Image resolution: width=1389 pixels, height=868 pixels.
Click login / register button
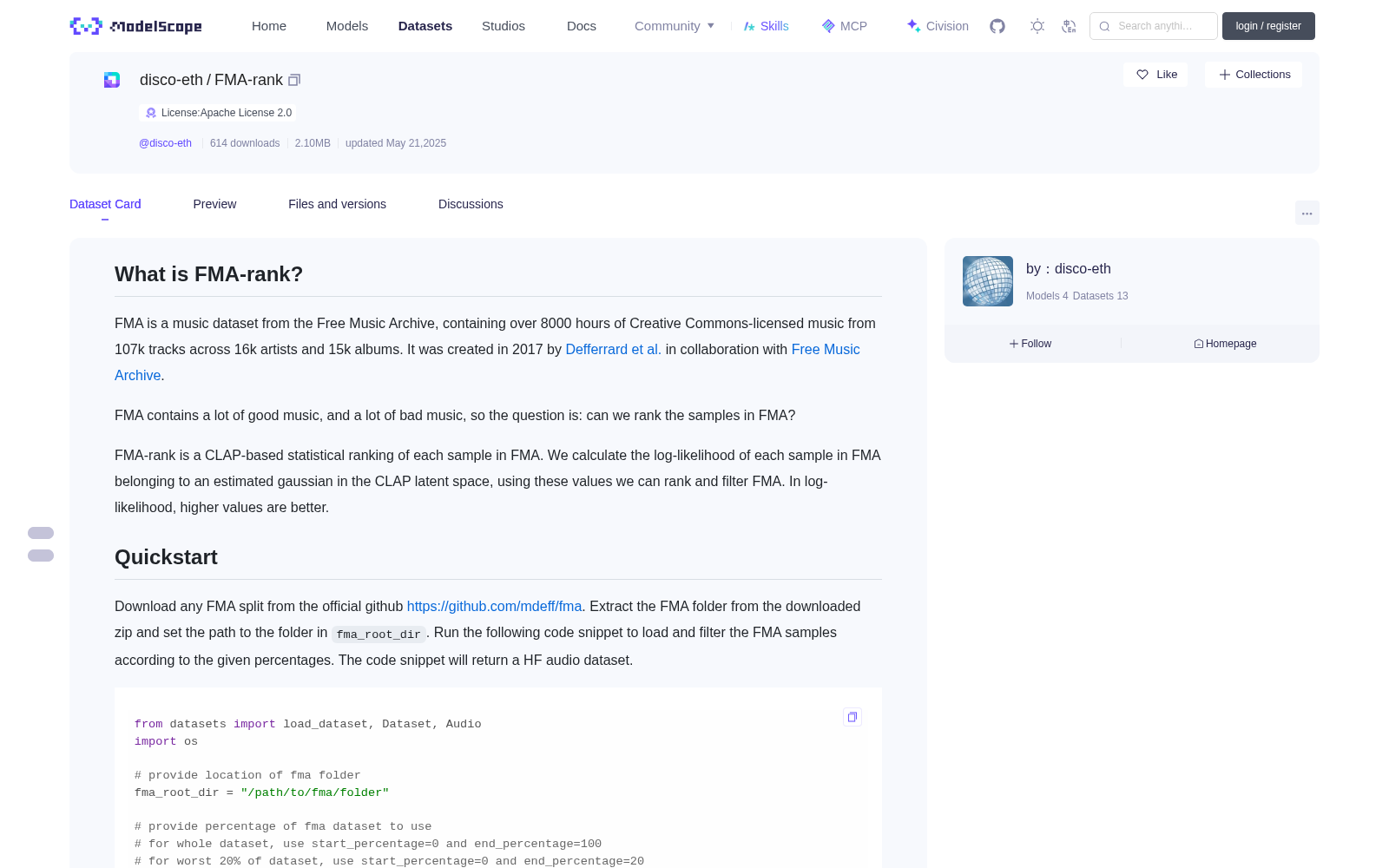tap(1268, 26)
